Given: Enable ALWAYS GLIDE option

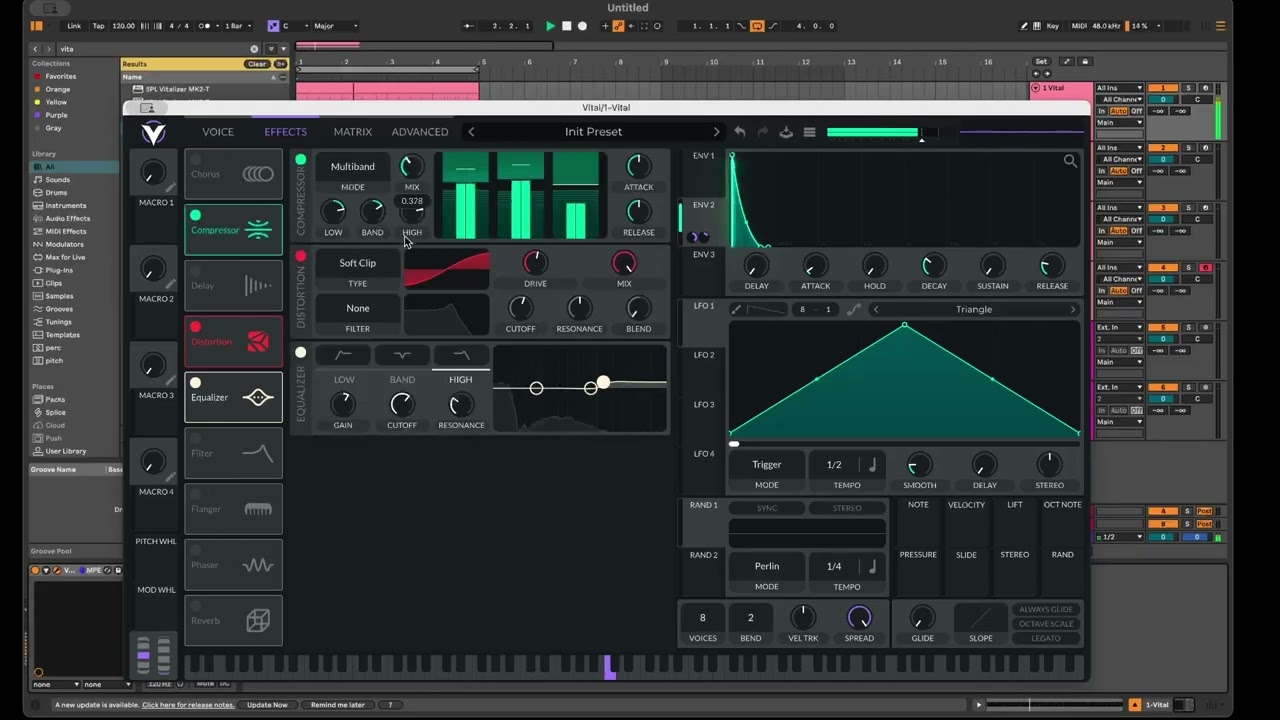Looking at the screenshot, I should [1046, 609].
